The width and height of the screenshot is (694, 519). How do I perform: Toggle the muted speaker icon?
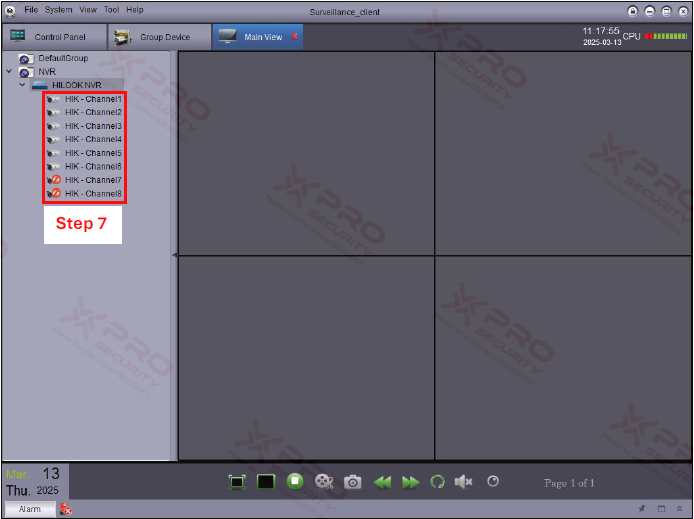[463, 481]
